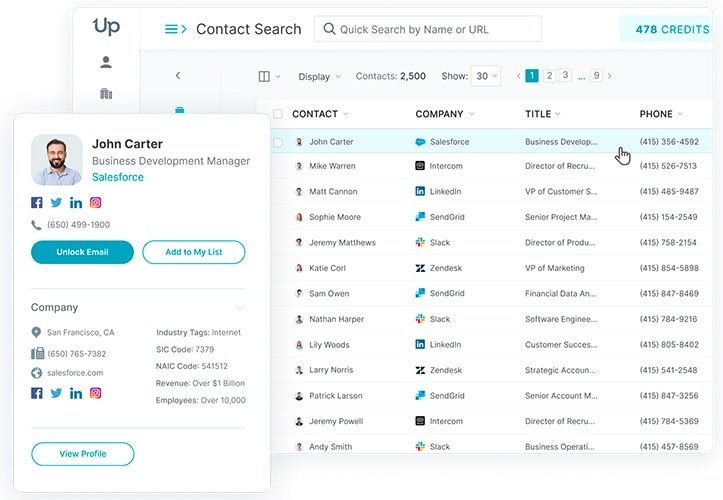
Task: Open the company Instagram icon in Company section
Action: [95, 393]
